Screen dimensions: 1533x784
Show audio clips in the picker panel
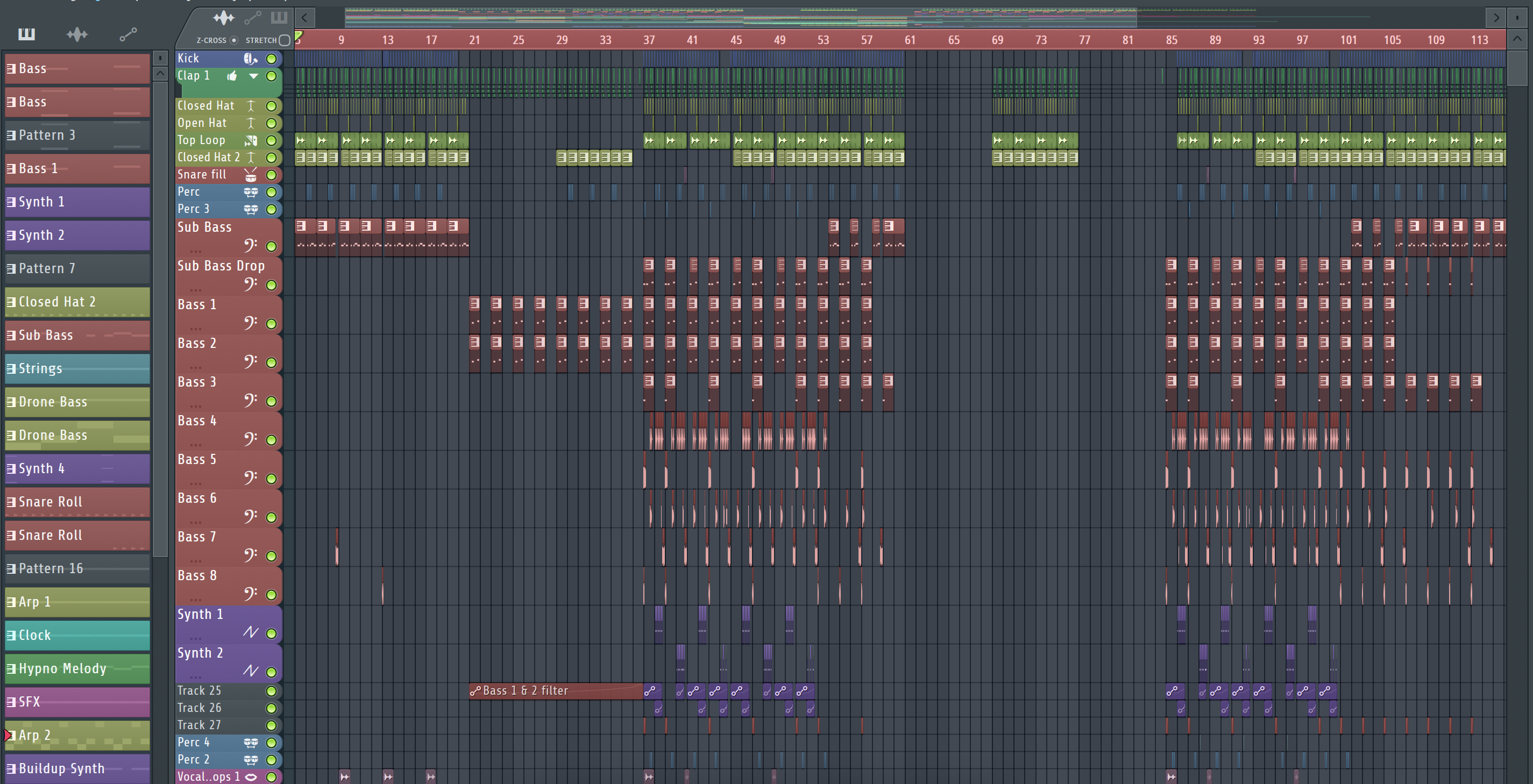(77, 34)
